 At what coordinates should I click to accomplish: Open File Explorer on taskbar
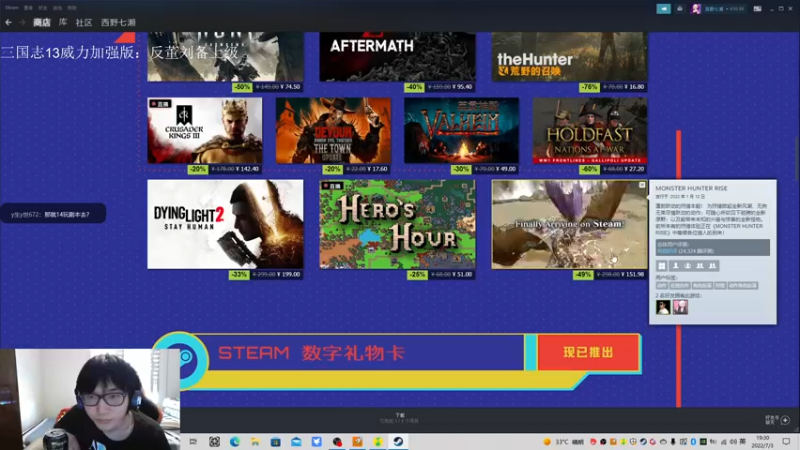pos(255,442)
